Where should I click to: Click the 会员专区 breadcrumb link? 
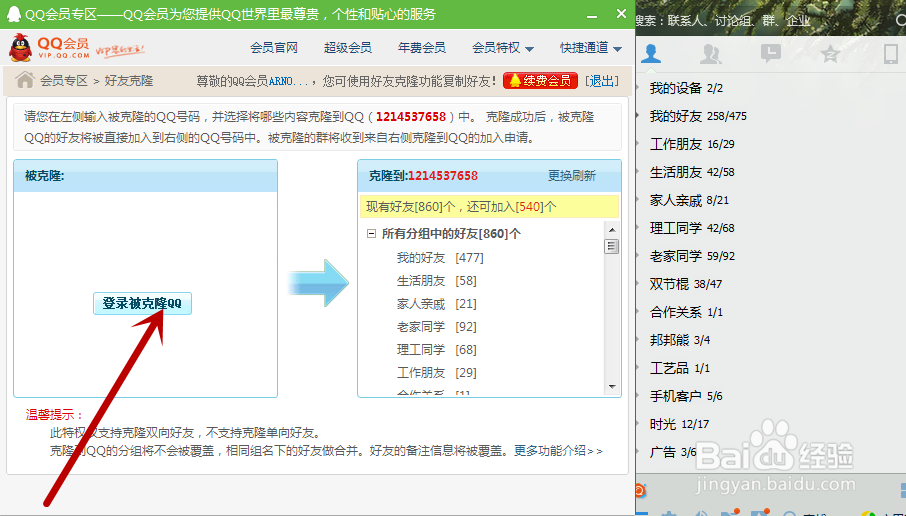click(64, 81)
